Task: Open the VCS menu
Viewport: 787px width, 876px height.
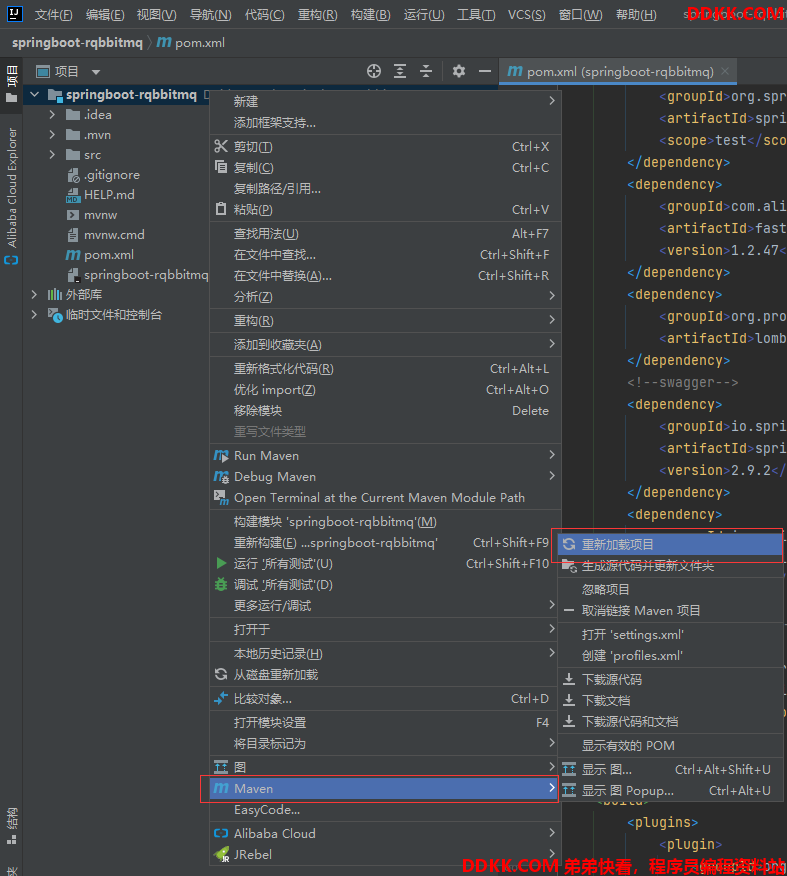Action: coord(526,15)
